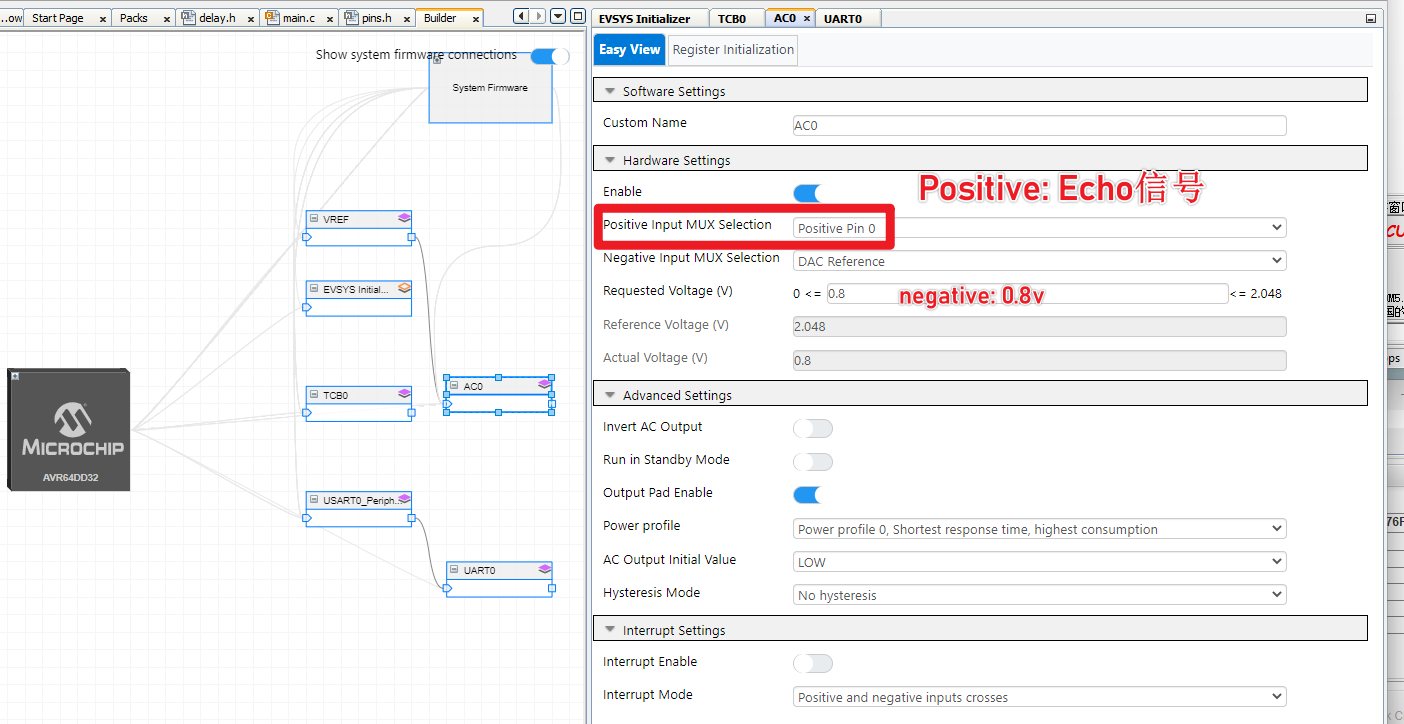Click the USART0_Peripheral node layers icon
Image resolution: width=1404 pixels, height=724 pixels.
pos(404,499)
